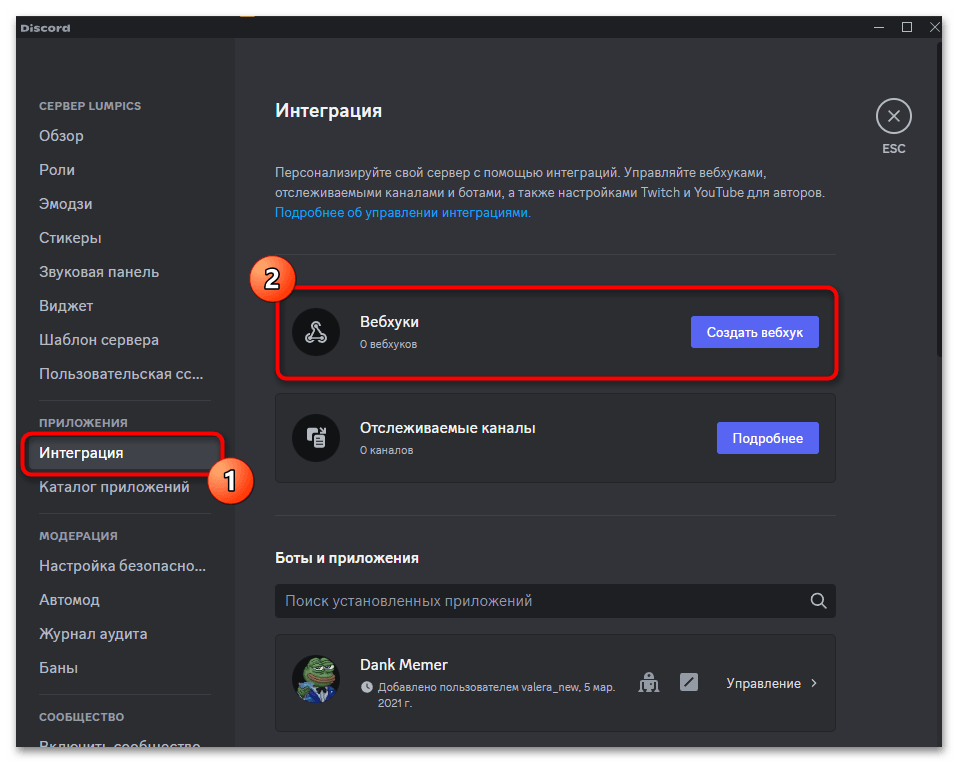
Task: Click the followed channels icon
Action: pyautogui.click(x=316, y=438)
